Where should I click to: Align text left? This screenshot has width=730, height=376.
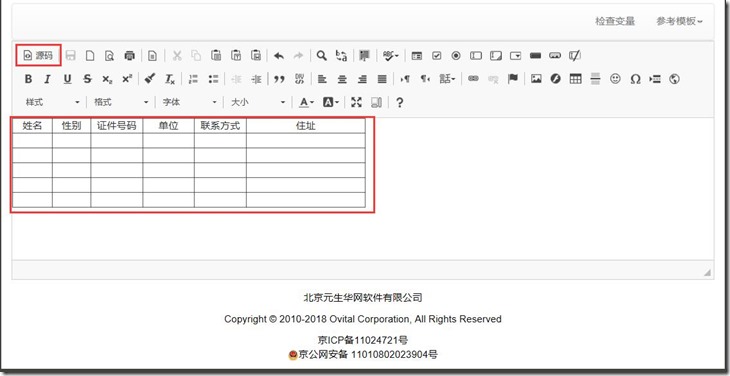point(322,79)
